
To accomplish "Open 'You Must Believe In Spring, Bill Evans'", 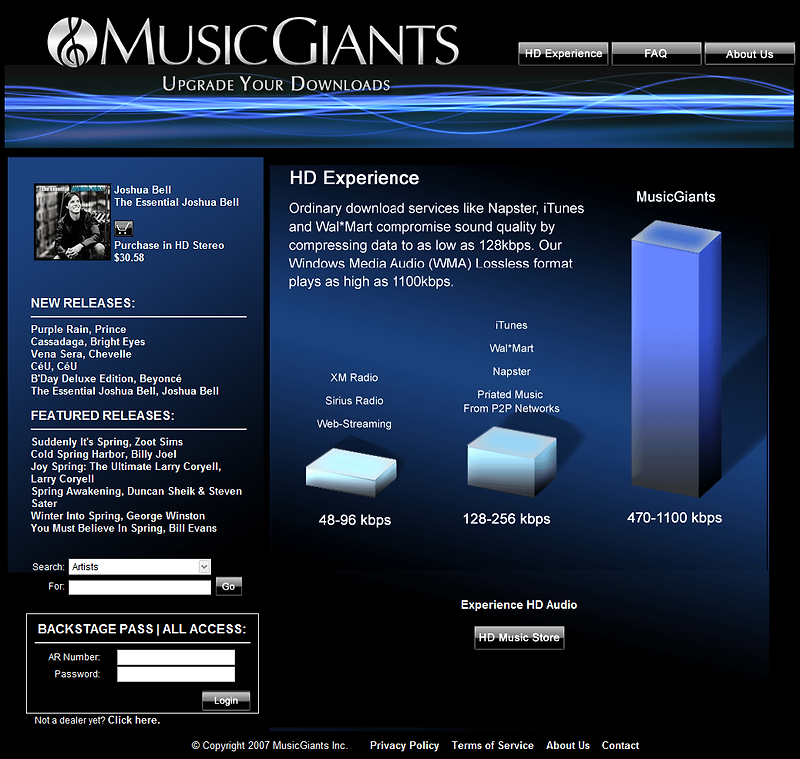I will [124, 528].
